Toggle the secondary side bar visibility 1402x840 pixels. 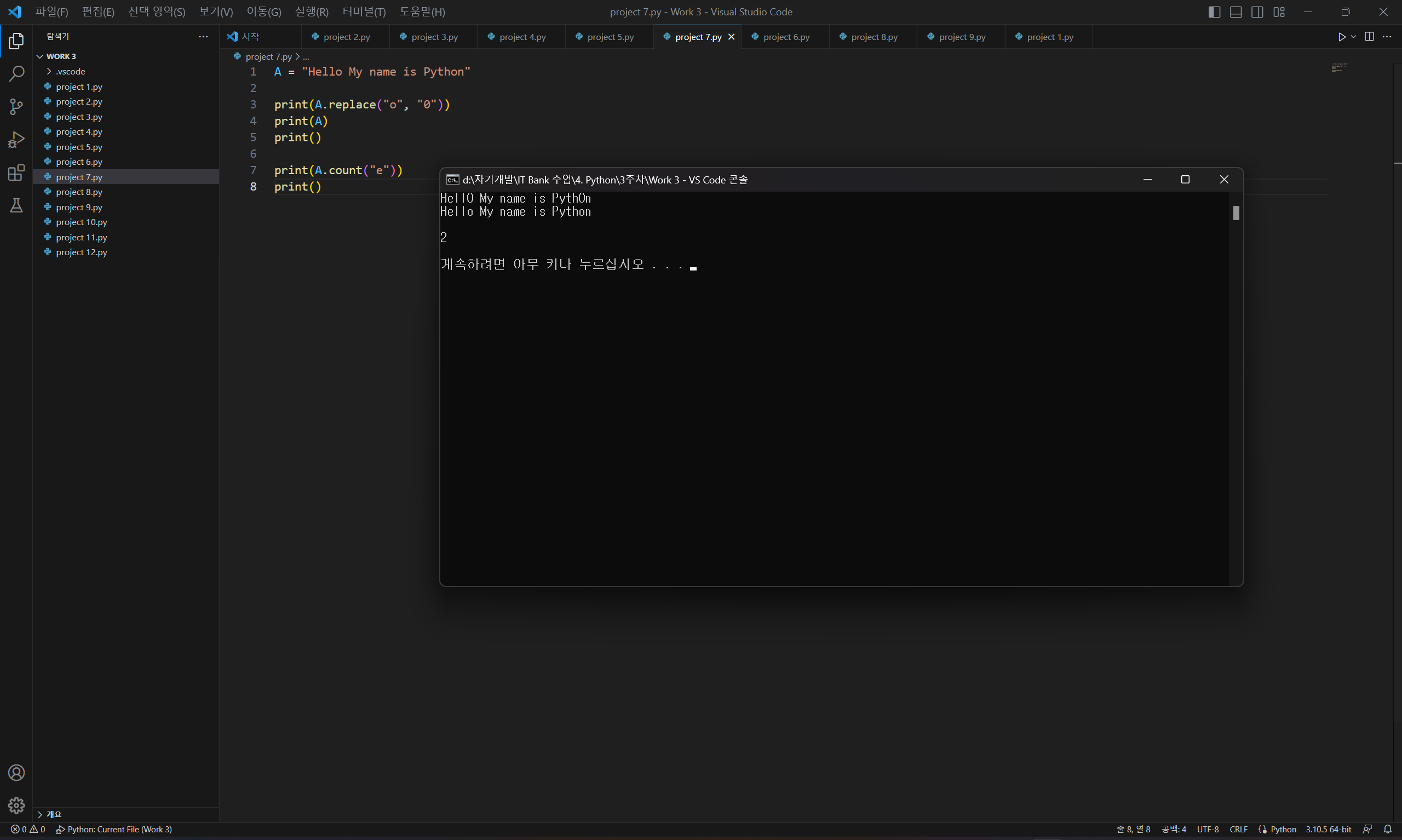[1257, 12]
